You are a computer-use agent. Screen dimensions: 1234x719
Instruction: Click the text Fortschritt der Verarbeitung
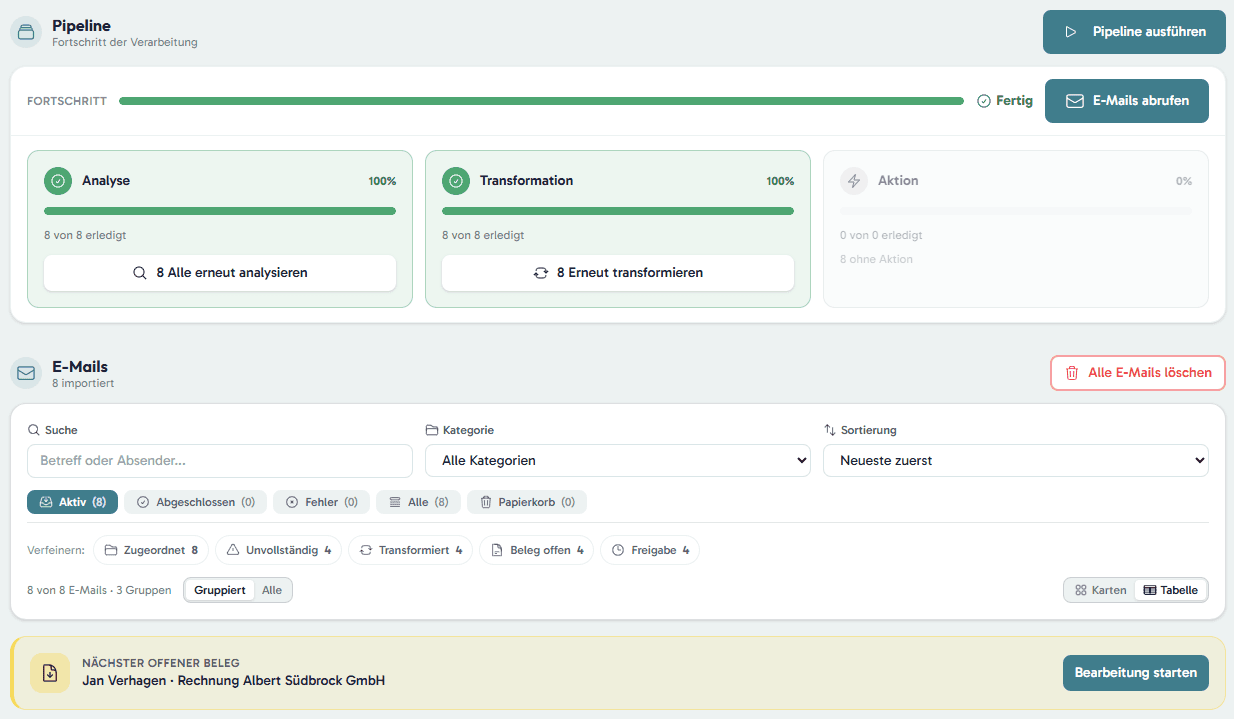125,42
